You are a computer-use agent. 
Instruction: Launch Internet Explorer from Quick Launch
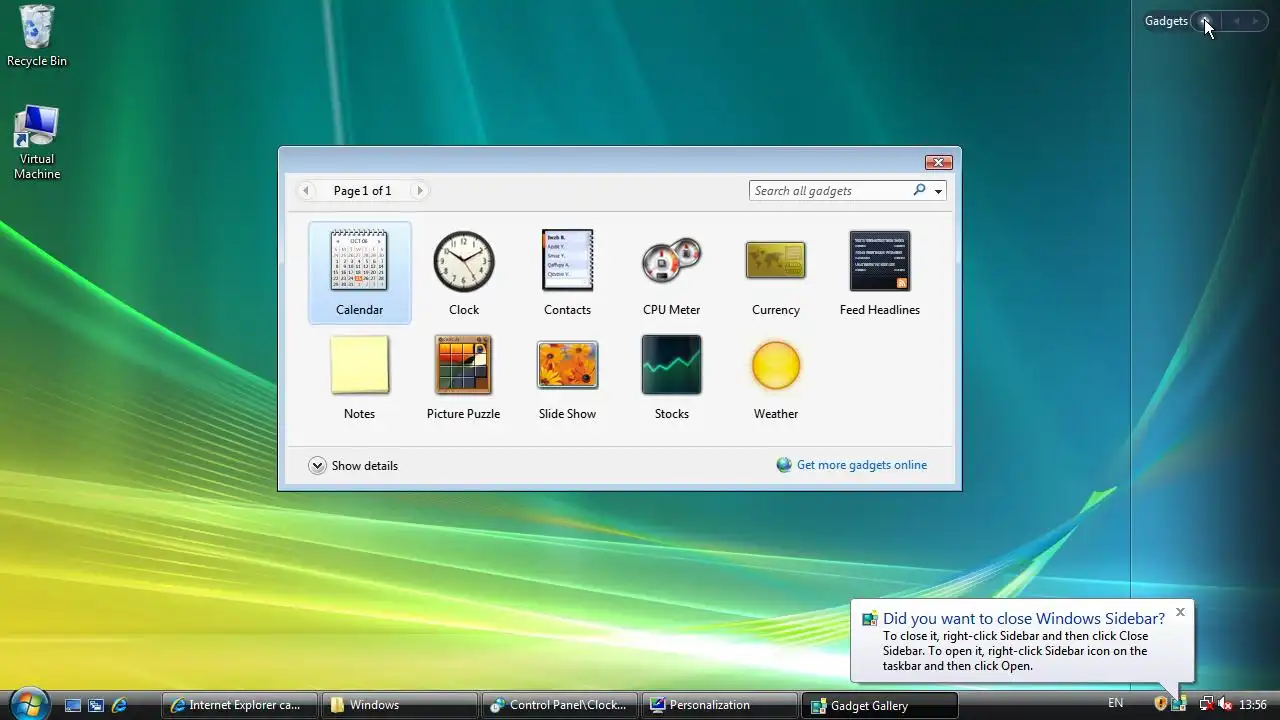point(119,705)
